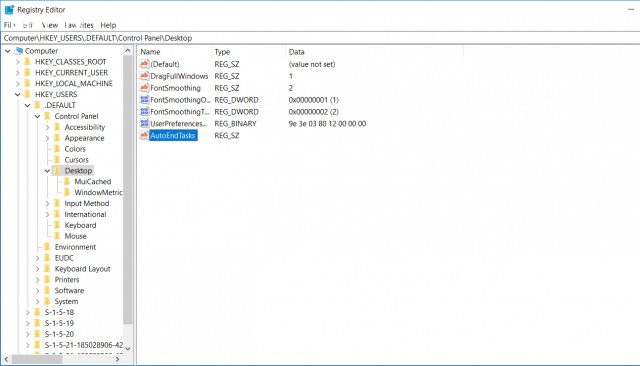The height and width of the screenshot is (366, 640).
Task: Click the HKEY_CURRENT_USER folder icon
Action: 27,73
